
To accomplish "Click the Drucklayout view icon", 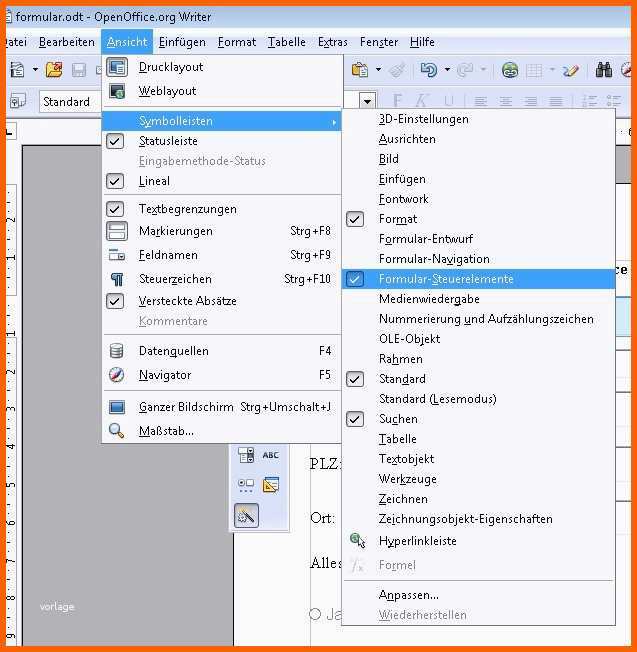I will pos(117,67).
